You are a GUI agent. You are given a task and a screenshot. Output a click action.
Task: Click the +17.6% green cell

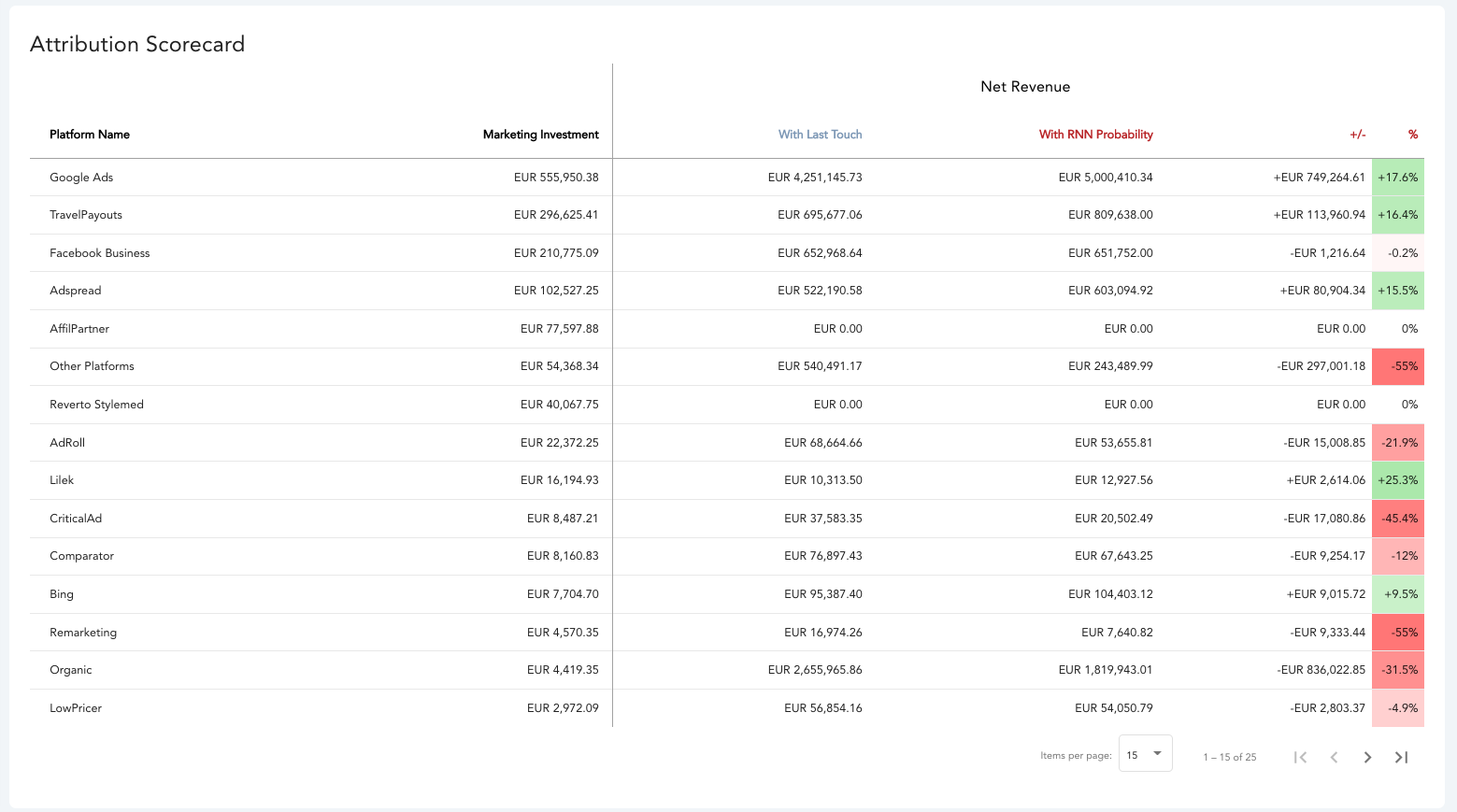[x=1398, y=178]
